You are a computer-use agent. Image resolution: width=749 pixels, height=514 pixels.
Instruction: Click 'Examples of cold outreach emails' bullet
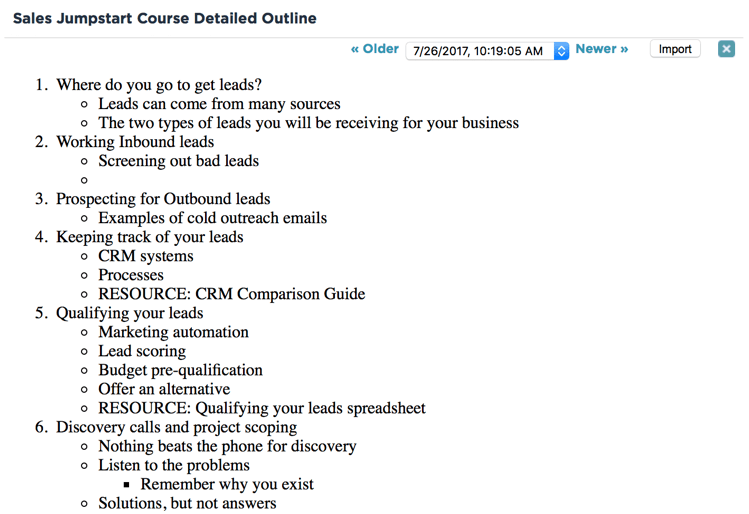[x=213, y=218]
